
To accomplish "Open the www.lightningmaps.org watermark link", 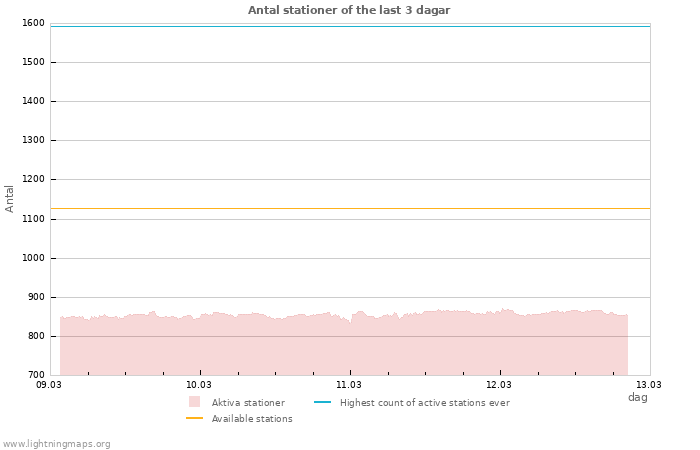I will point(56,443).
